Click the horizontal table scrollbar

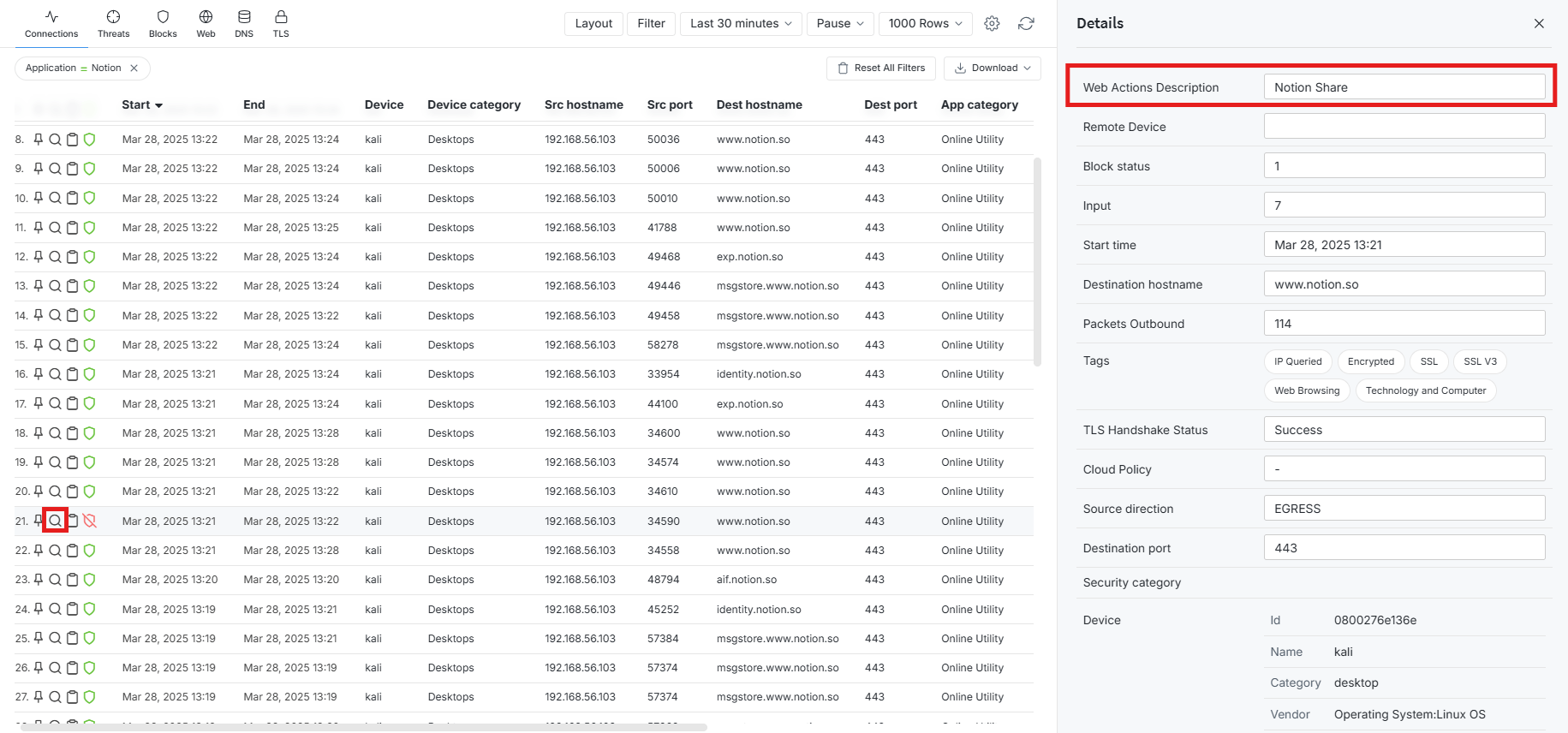click(364, 728)
